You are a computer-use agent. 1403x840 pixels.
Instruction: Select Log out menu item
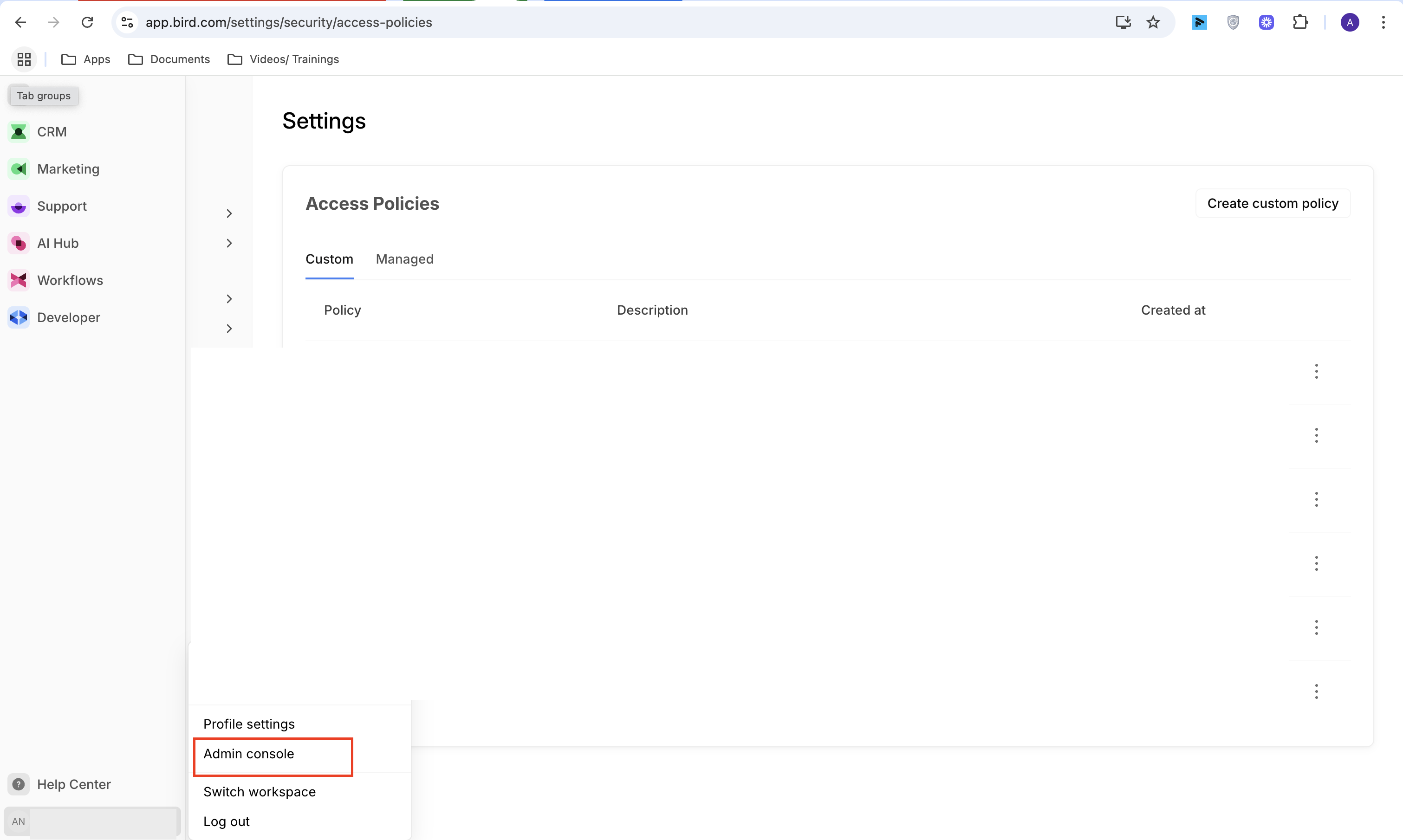(300, 822)
